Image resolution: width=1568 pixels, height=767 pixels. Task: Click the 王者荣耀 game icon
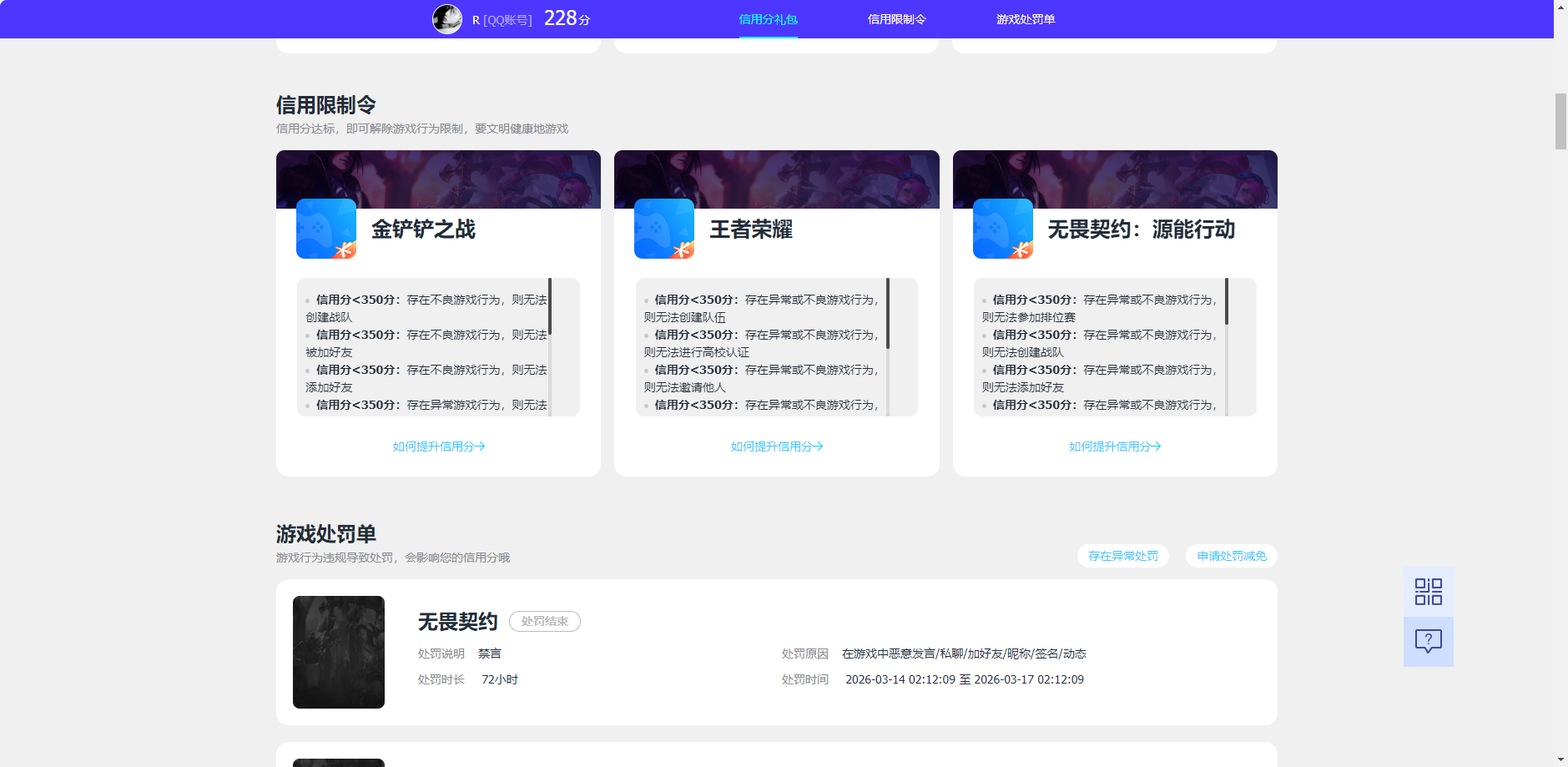[x=664, y=229]
